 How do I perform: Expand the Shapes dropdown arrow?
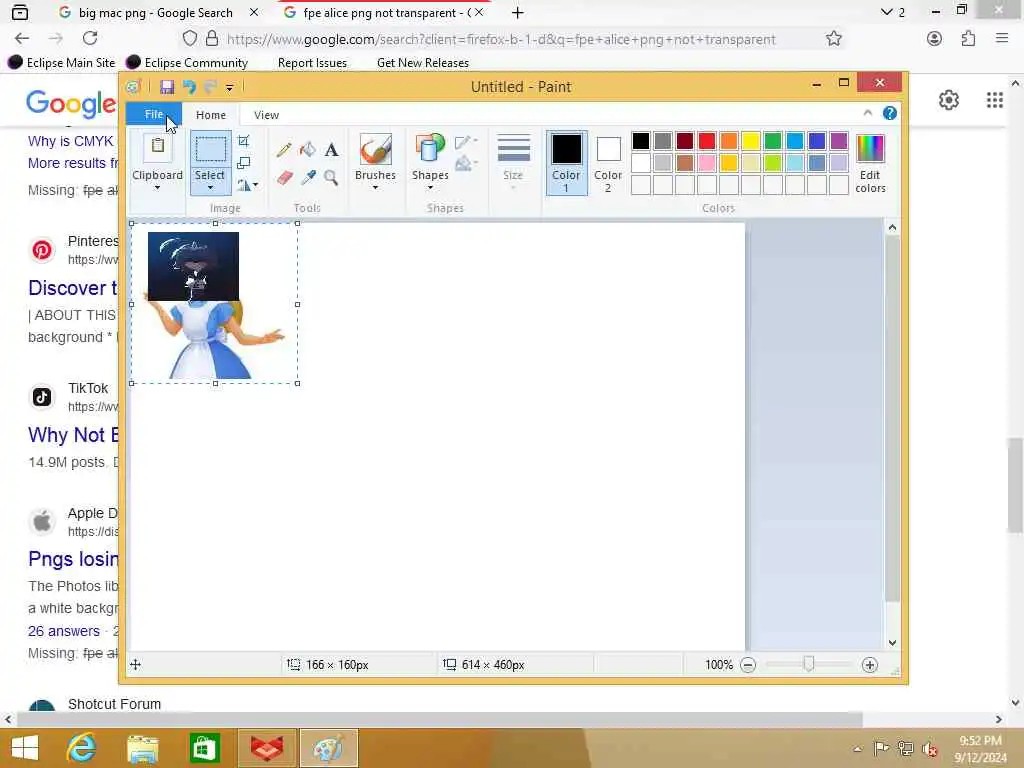tap(430, 188)
